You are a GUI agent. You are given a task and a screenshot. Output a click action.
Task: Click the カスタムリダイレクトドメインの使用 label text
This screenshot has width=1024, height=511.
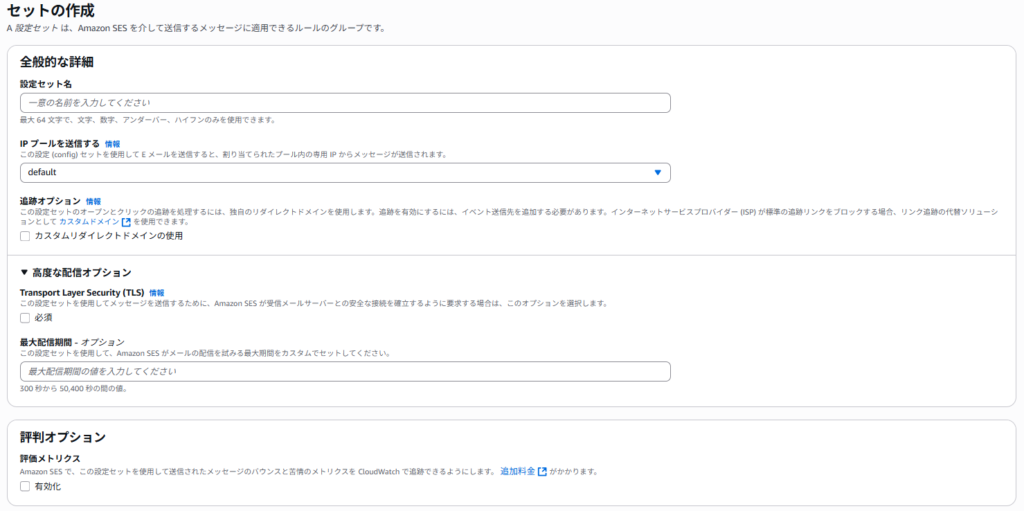pyautogui.click(x=108, y=237)
